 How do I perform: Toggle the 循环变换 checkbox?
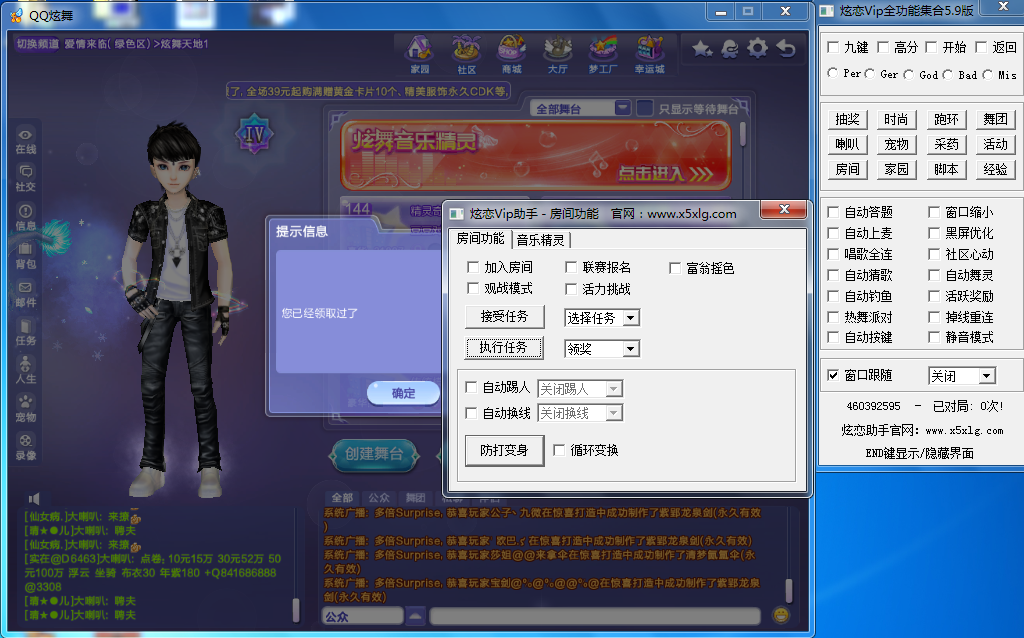tap(559, 450)
